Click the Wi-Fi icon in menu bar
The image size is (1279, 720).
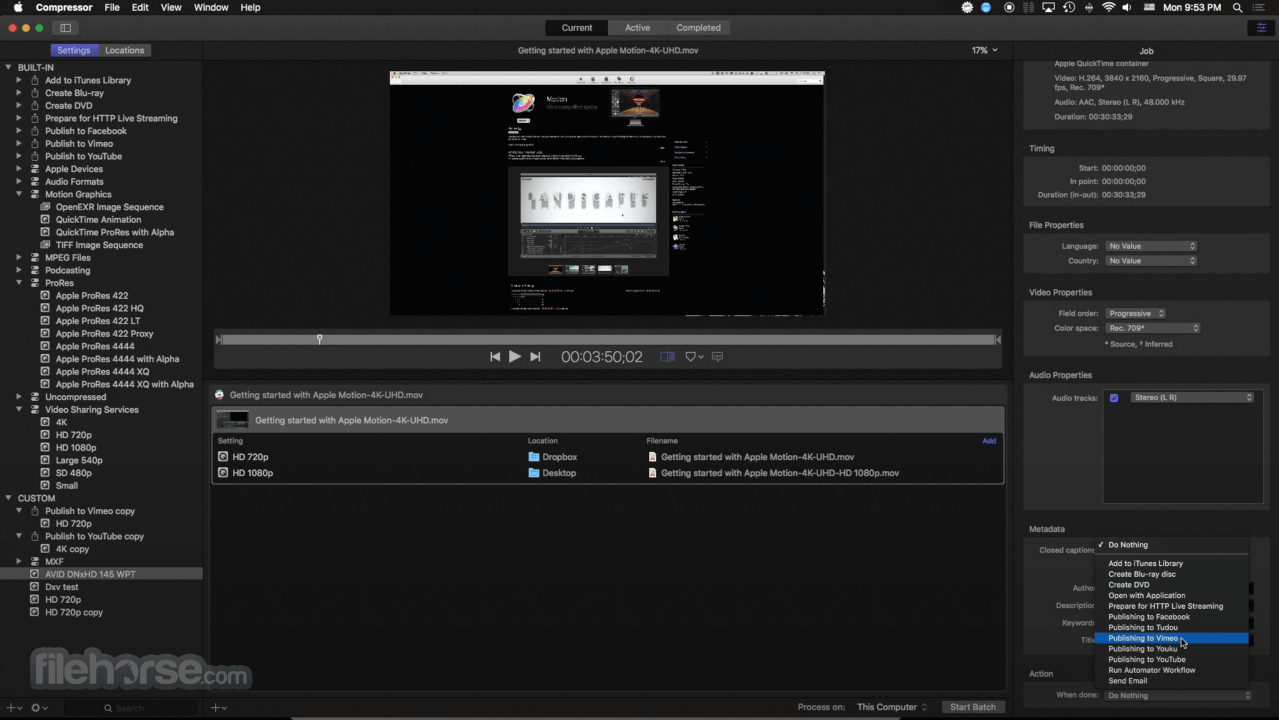pyautogui.click(x=1109, y=7)
